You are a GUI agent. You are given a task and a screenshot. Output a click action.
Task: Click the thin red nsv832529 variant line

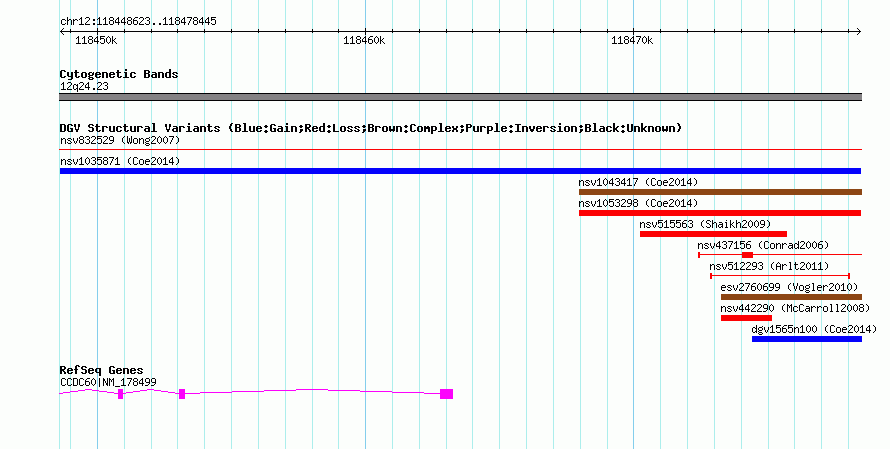tap(460, 150)
